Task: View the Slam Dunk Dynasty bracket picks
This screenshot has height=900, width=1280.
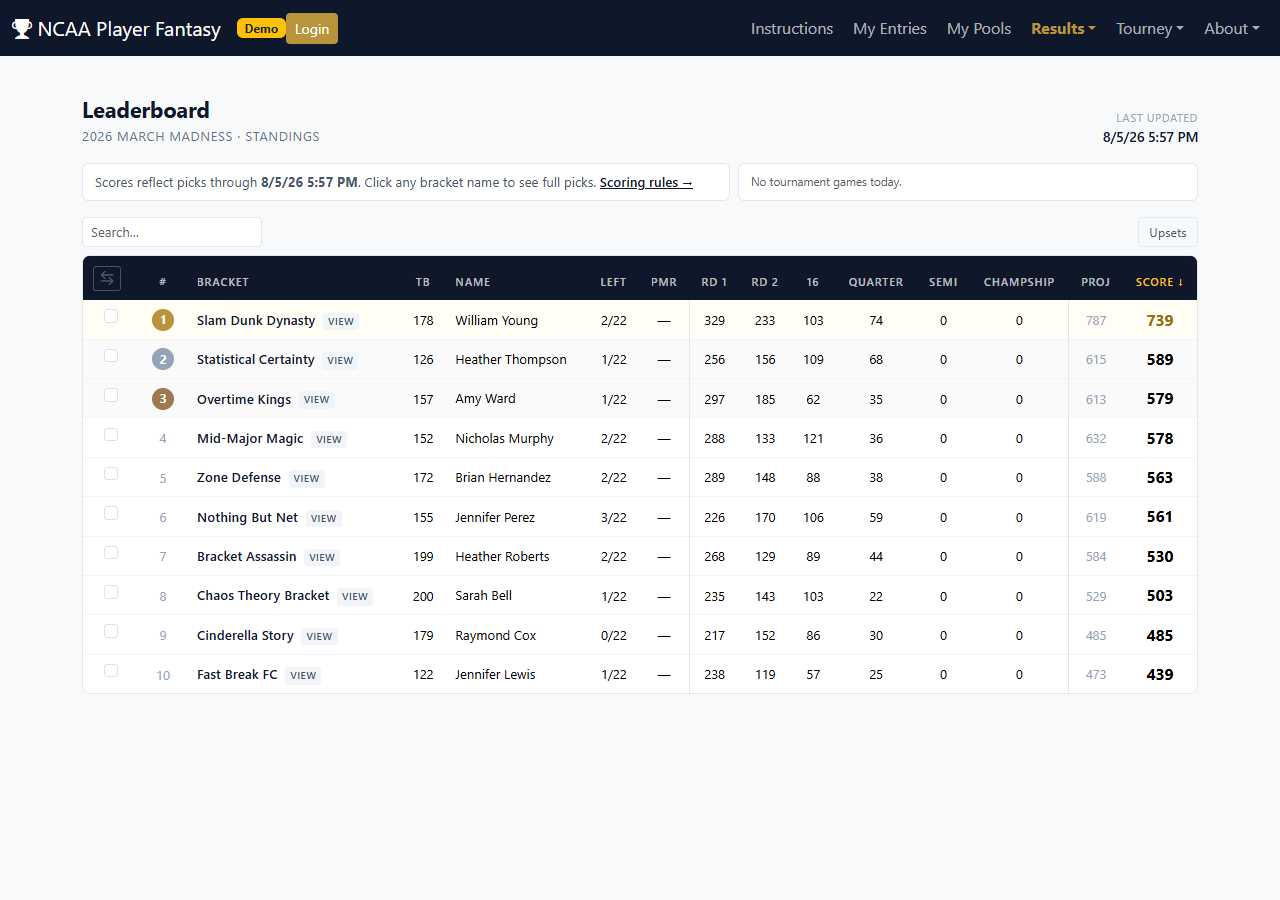Action: pyautogui.click(x=341, y=322)
